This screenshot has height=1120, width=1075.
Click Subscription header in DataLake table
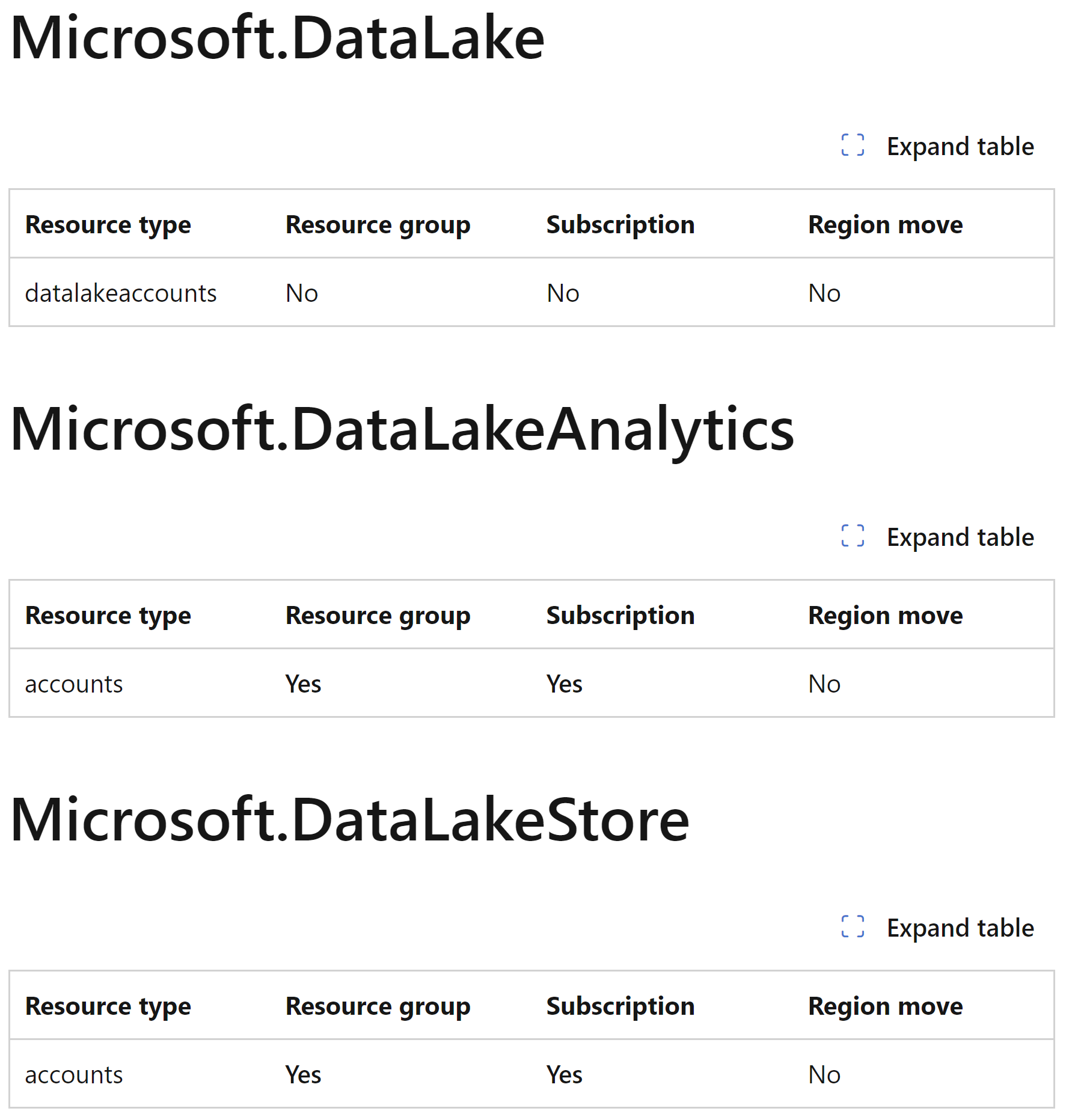pos(620,225)
